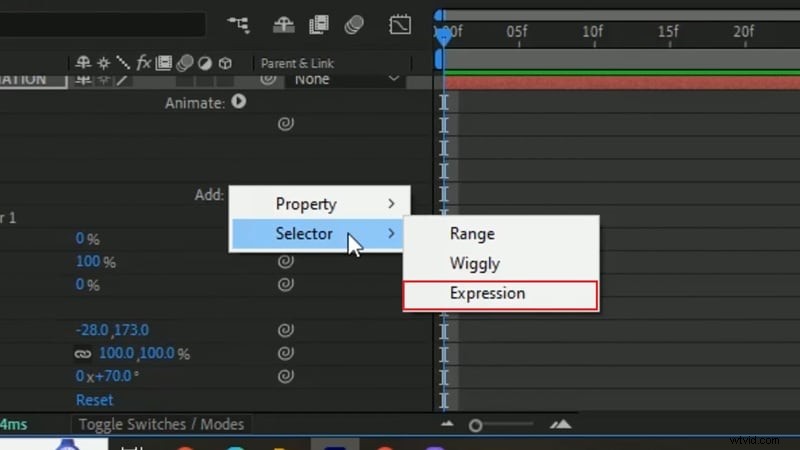Enable the Motion Blur composition switch

point(354,24)
